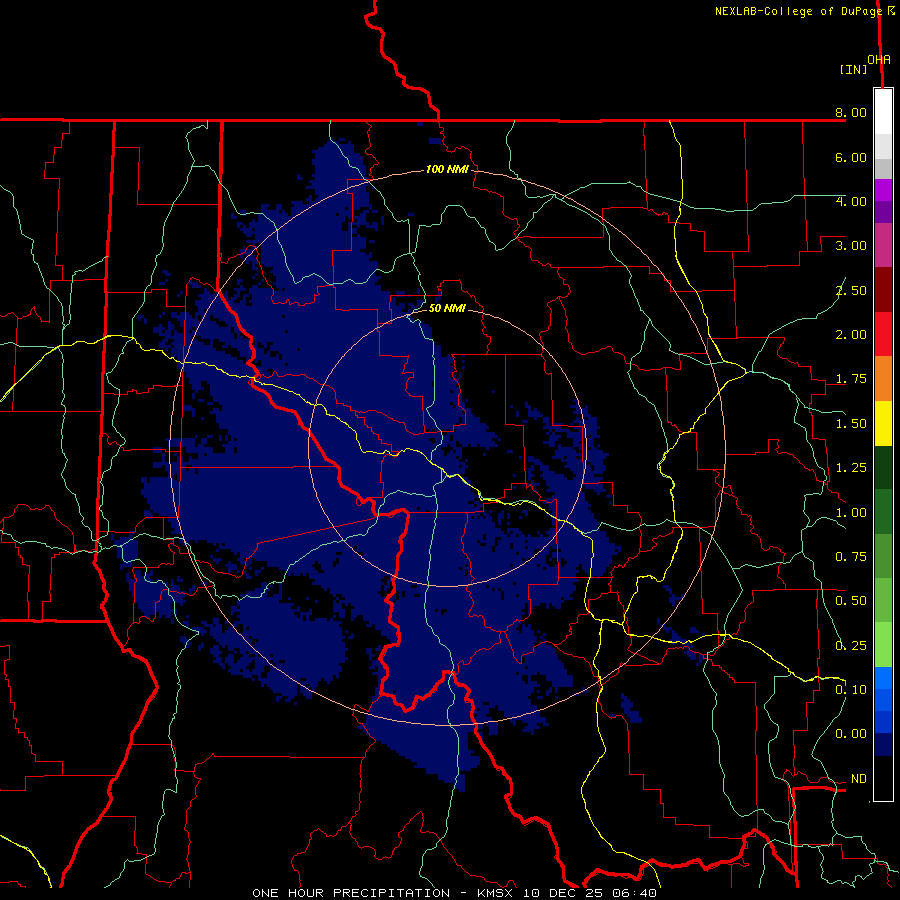Select the darkest green swatch beside 1.25

click(x=883, y=468)
